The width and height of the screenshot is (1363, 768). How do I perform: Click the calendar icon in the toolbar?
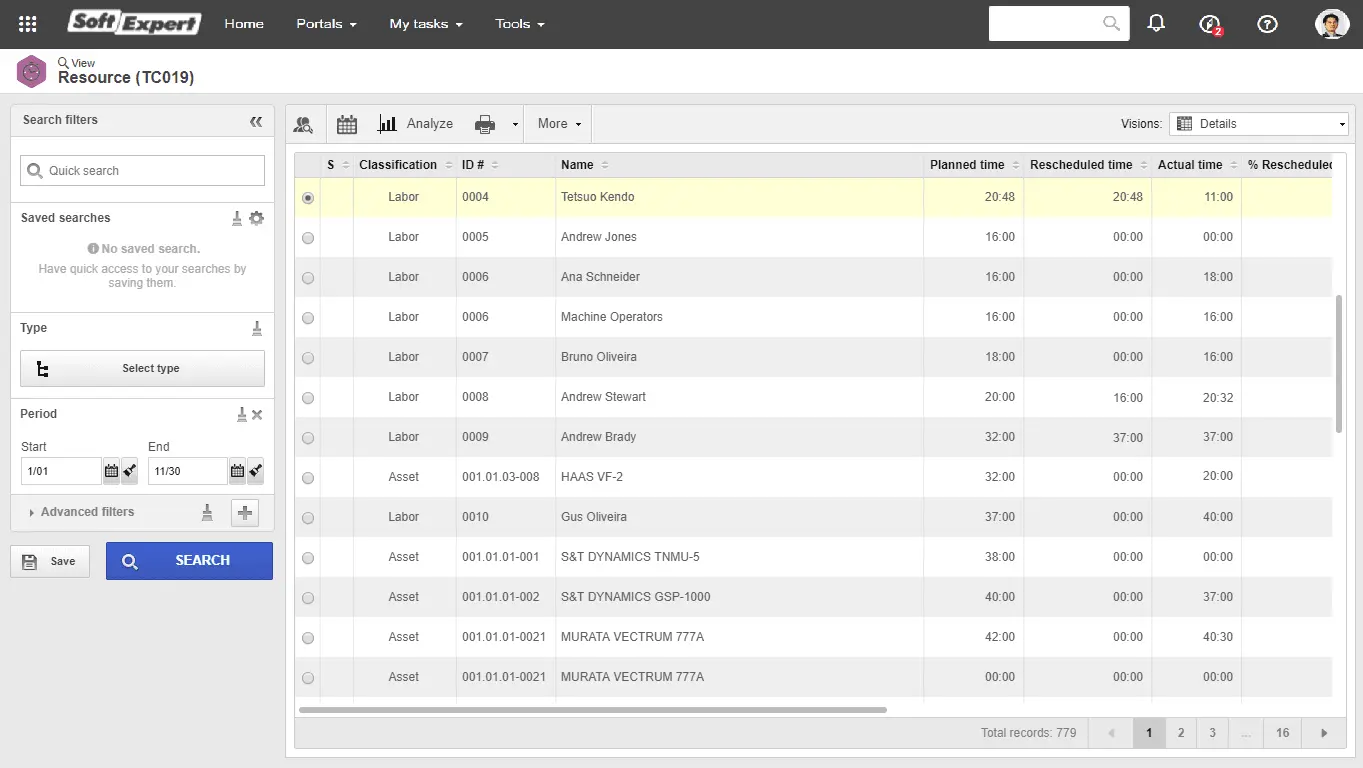[x=347, y=124]
